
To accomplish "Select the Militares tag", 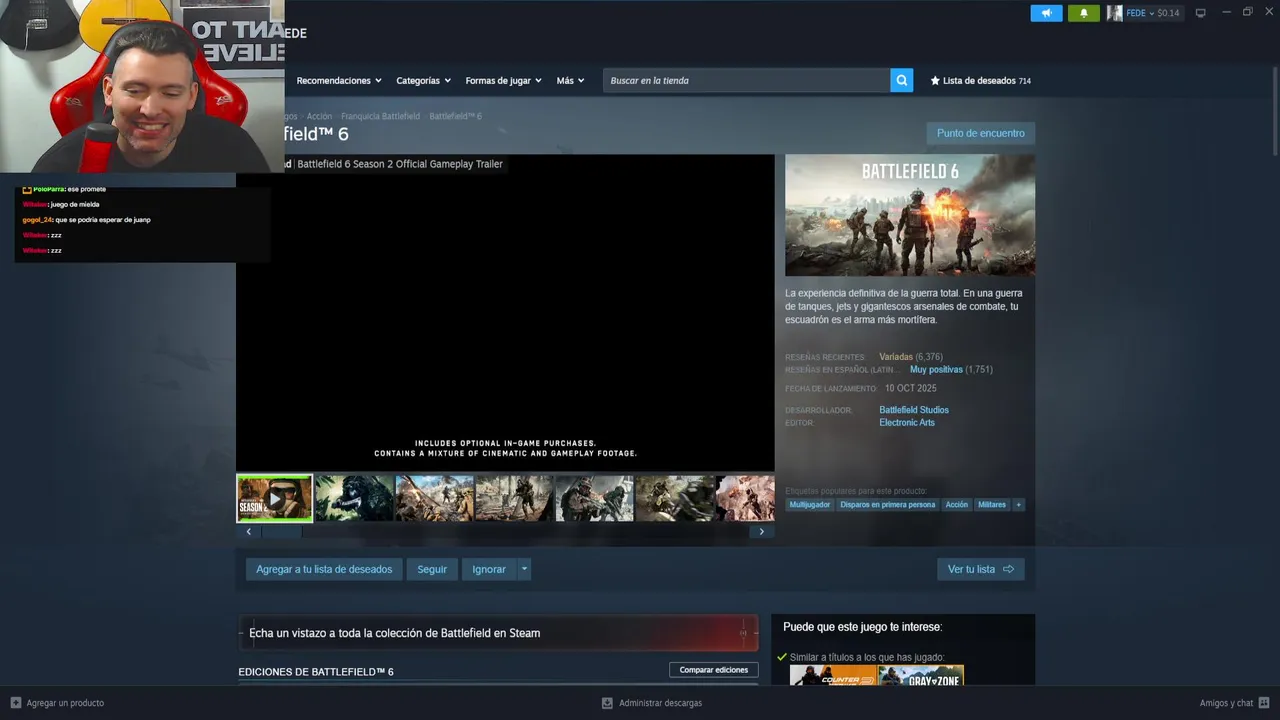I will click(992, 505).
